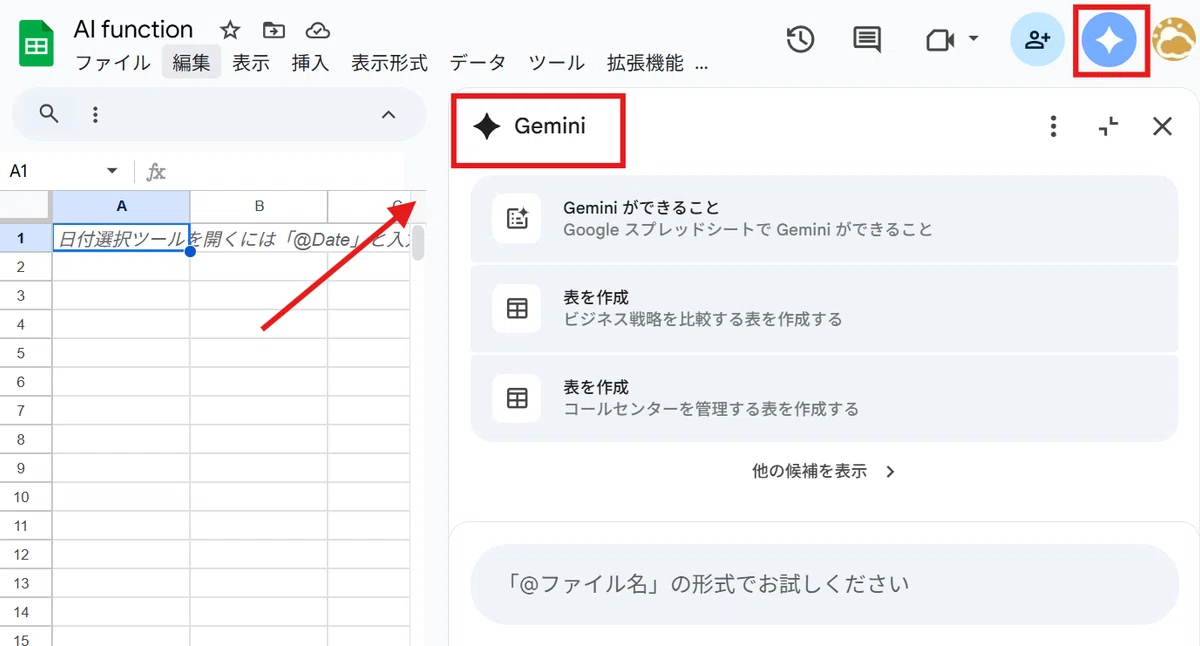The image size is (1200, 646).
Task: Collapse the toolbar with the up chevron
Action: click(x=389, y=114)
